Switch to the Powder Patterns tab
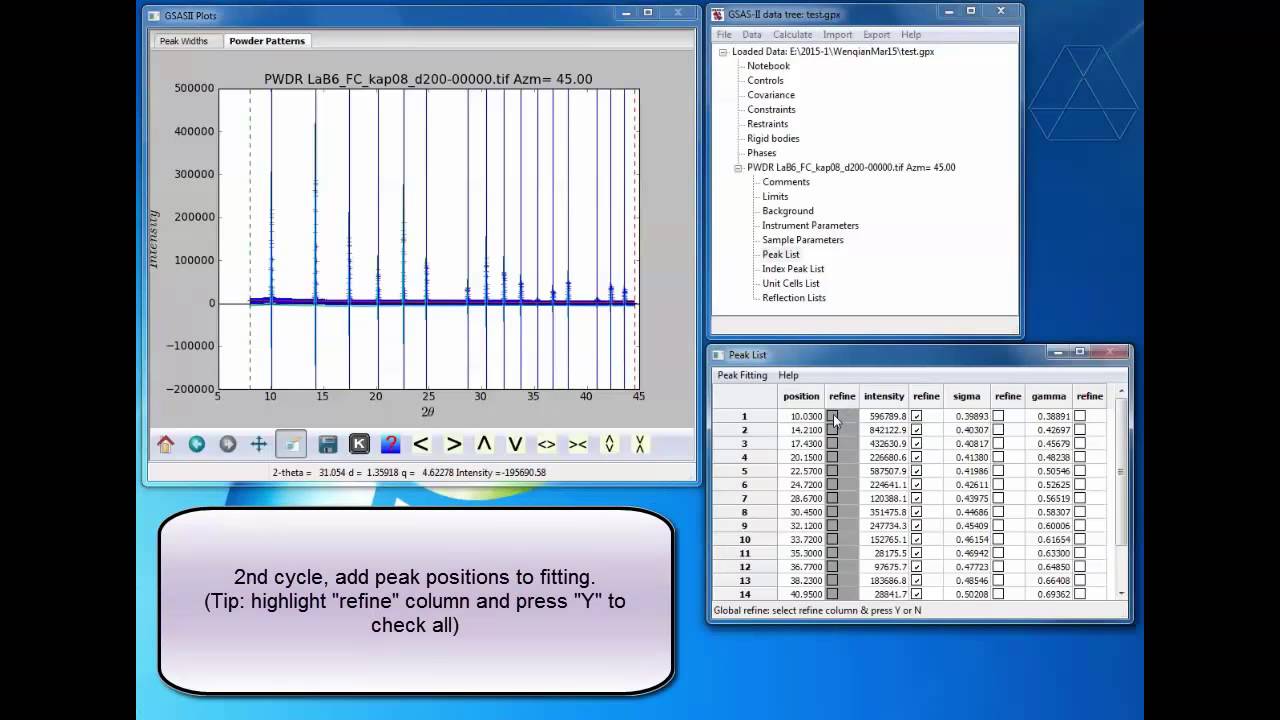The width and height of the screenshot is (1280, 720). (267, 41)
